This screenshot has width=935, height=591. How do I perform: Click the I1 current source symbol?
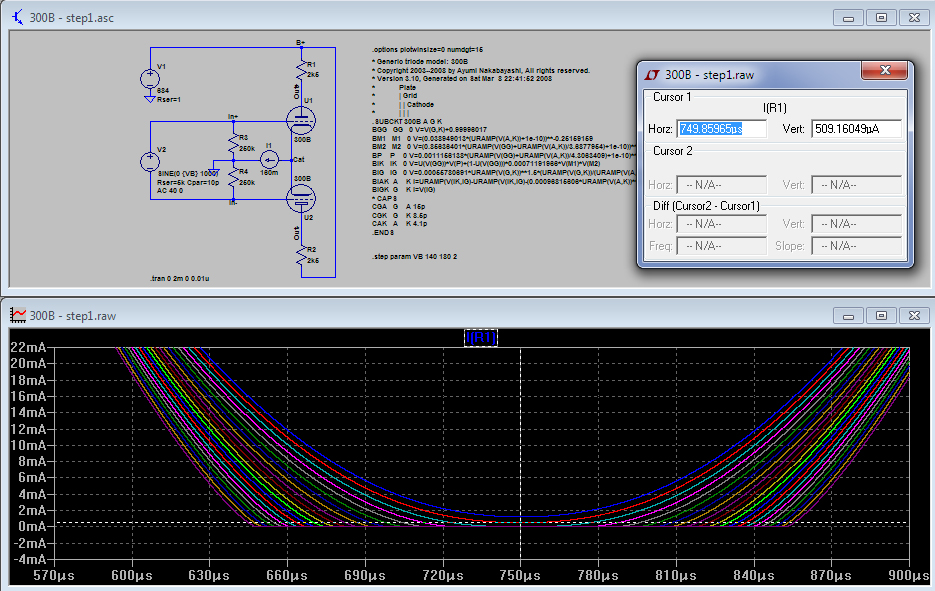[x=268, y=158]
